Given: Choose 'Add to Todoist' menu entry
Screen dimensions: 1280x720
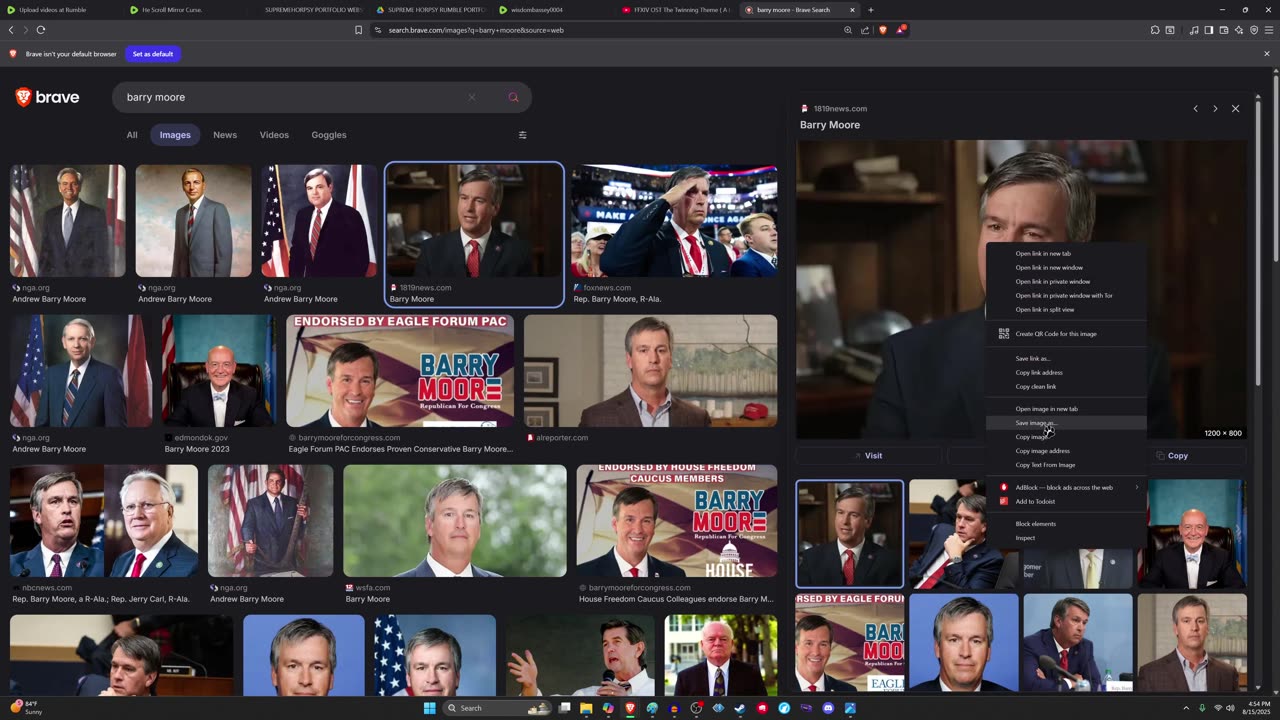Looking at the screenshot, I should point(1066,501).
